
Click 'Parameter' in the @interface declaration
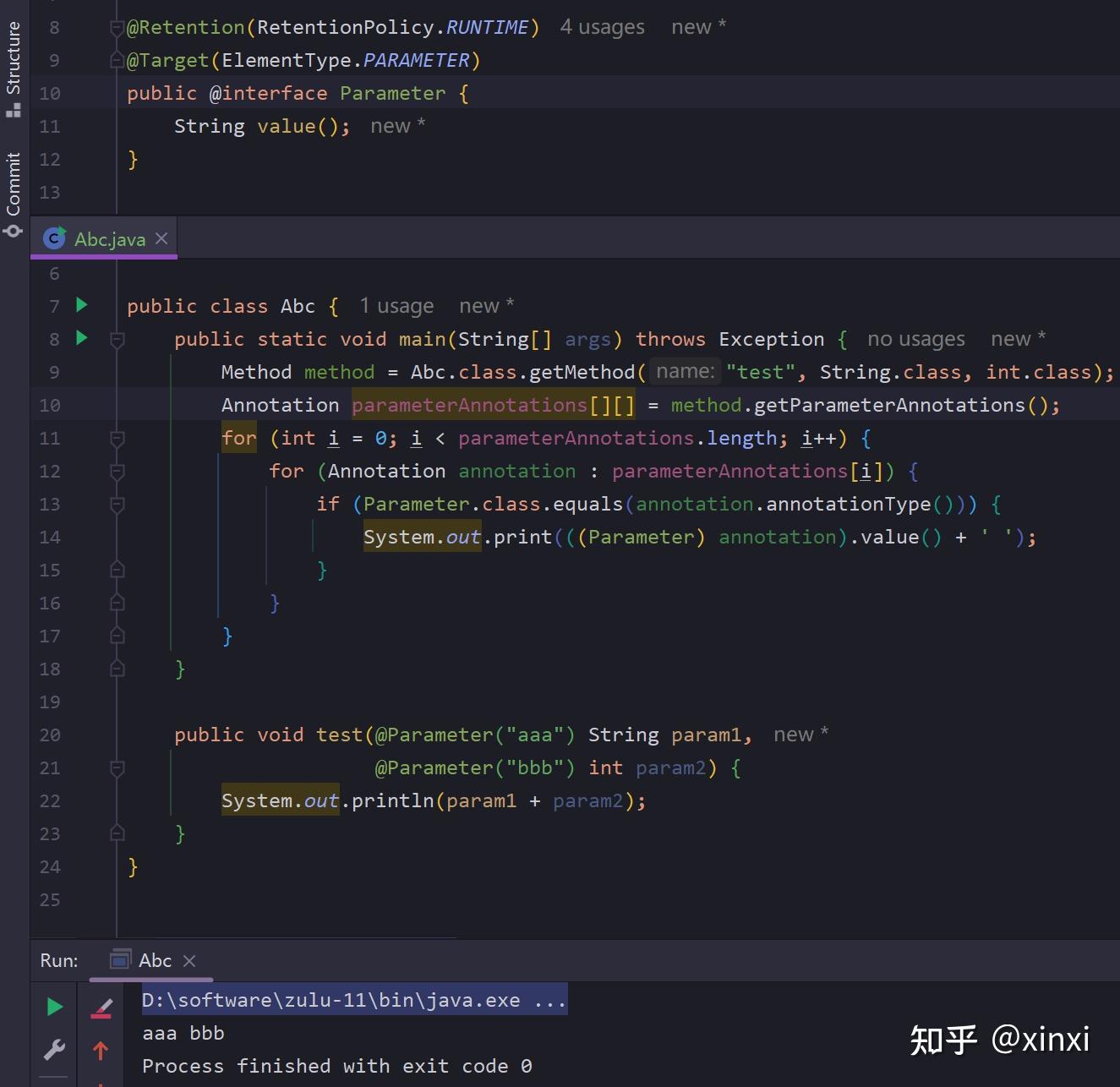coord(392,93)
